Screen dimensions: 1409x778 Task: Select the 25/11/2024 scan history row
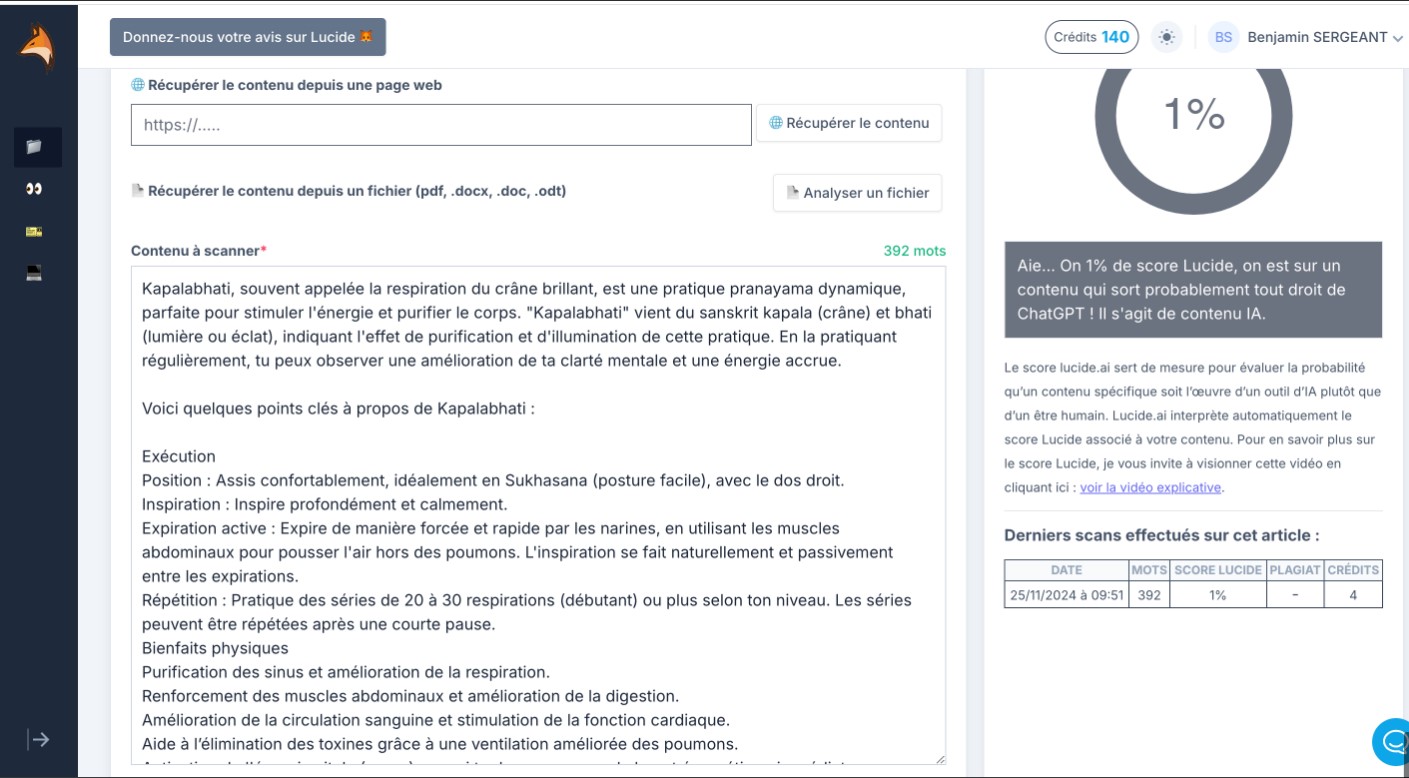[x=1192, y=595]
